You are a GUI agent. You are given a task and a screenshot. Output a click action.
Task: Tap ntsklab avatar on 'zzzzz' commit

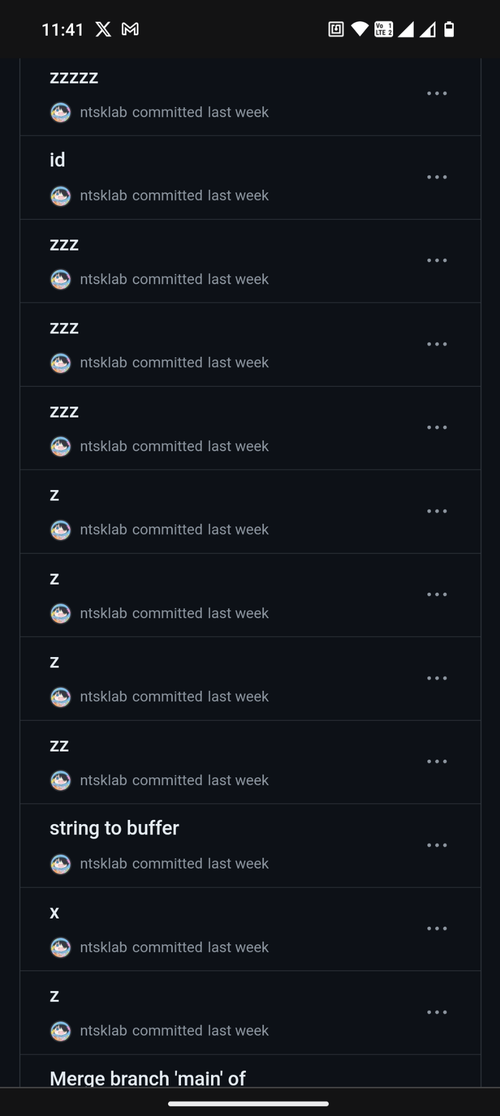pyautogui.click(x=60, y=112)
